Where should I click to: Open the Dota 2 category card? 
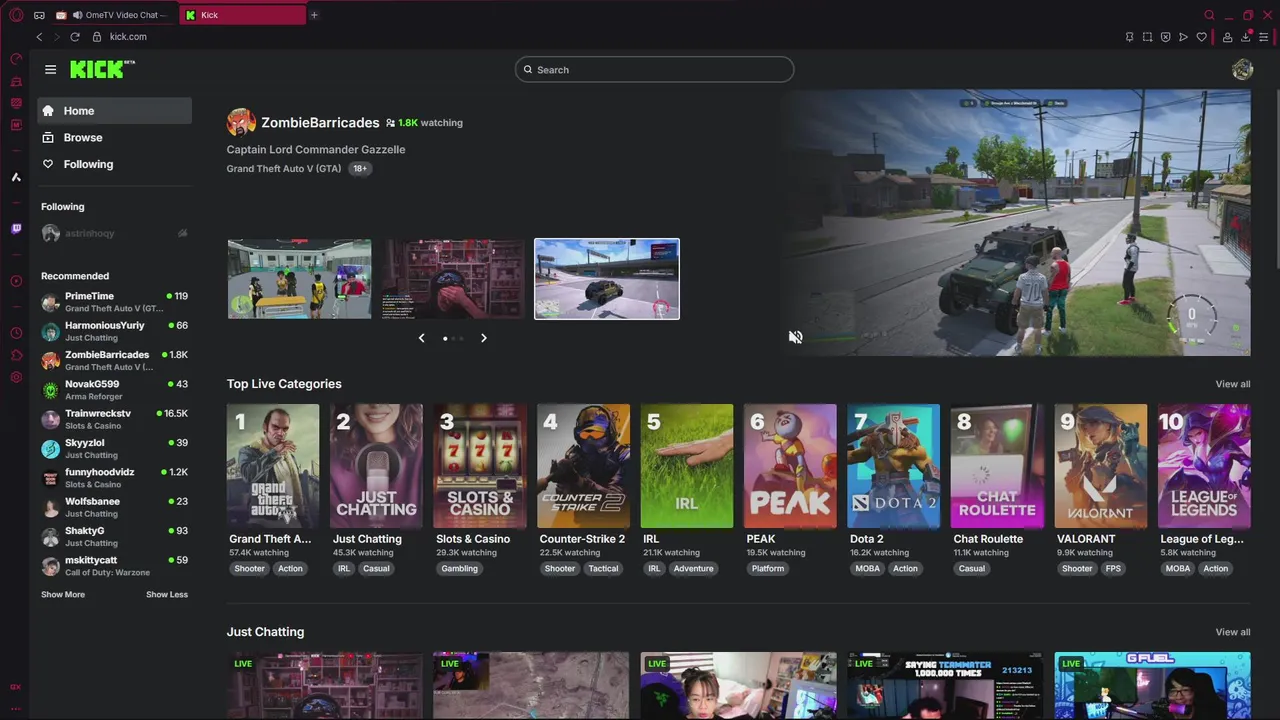coord(894,466)
